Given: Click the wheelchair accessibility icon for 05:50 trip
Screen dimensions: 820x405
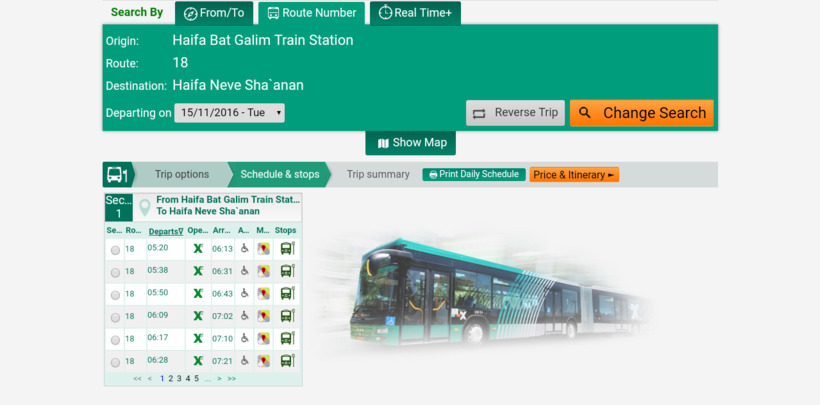Looking at the screenshot, I should tap(244, 294).
